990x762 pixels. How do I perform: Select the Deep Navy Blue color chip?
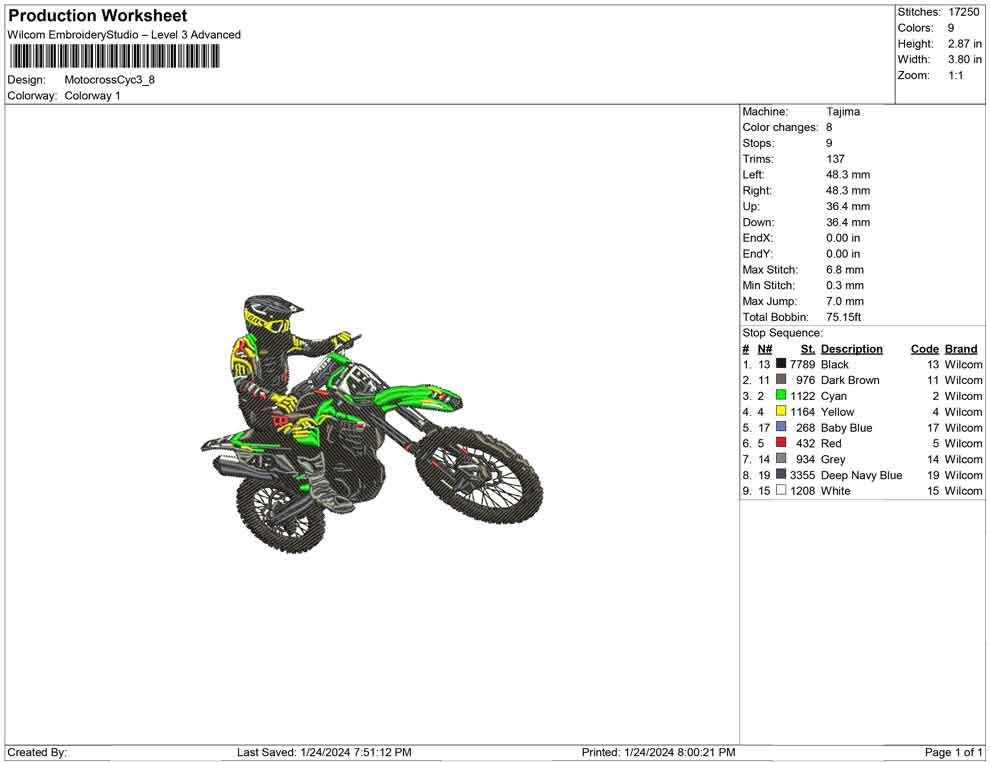coord(781,475)
